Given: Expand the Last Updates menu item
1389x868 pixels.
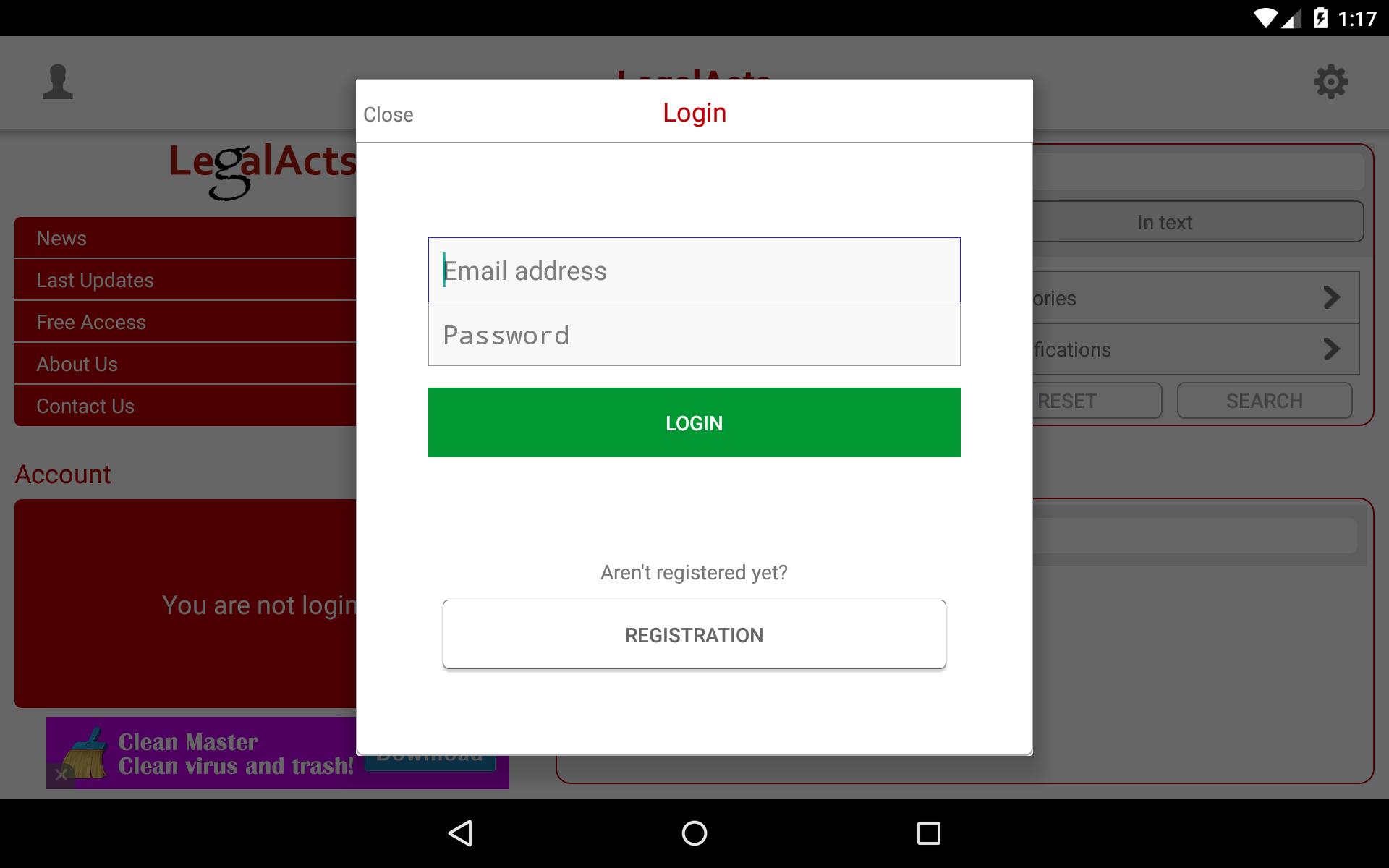Looking at the screenshot, I should 190,281.
